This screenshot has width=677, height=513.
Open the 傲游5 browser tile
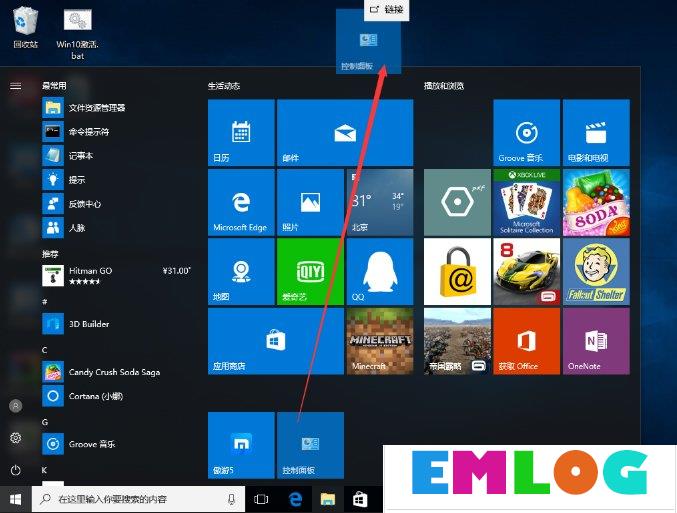point(241,445)
